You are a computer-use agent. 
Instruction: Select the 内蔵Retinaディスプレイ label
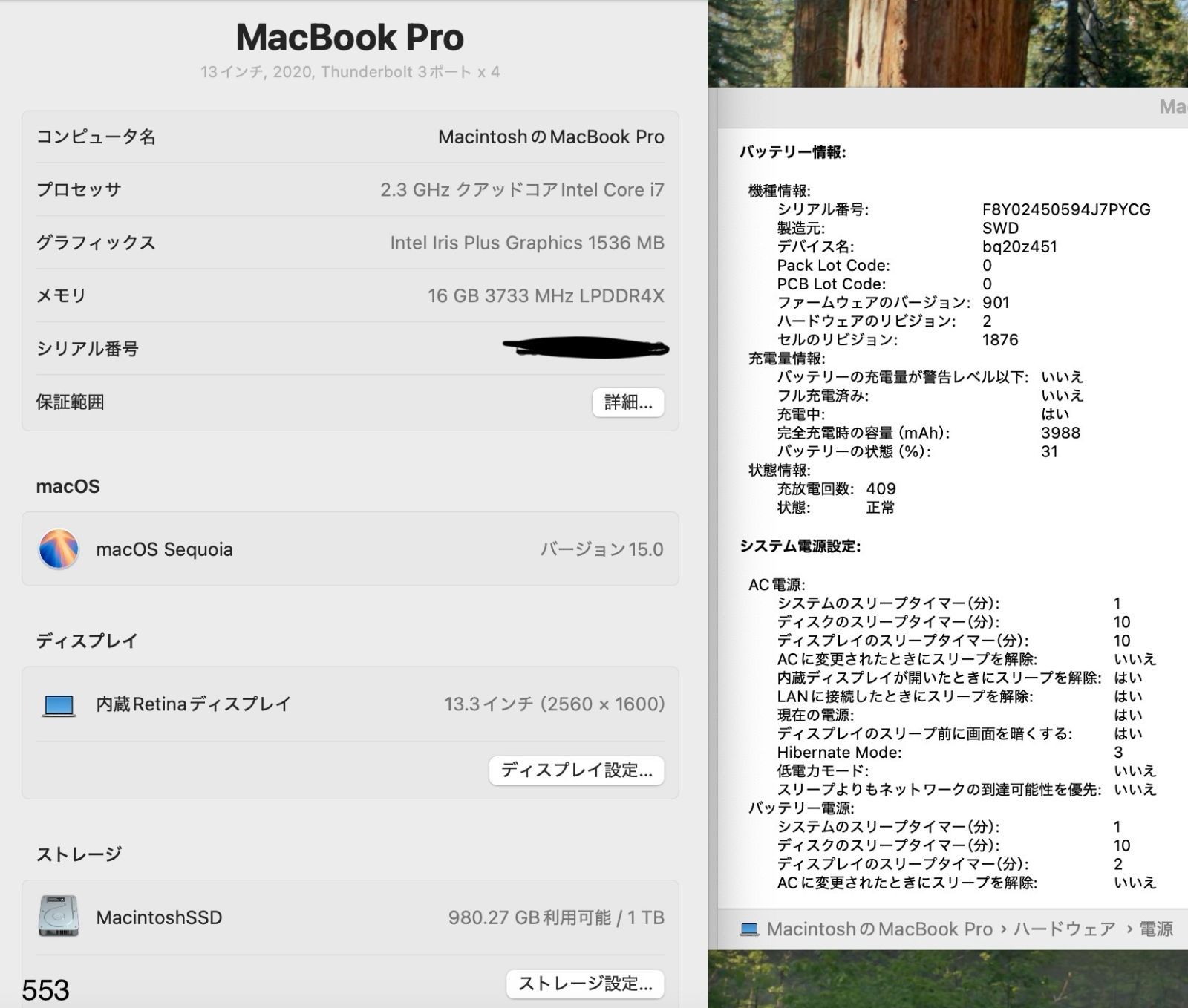click(x=193, y=704)
